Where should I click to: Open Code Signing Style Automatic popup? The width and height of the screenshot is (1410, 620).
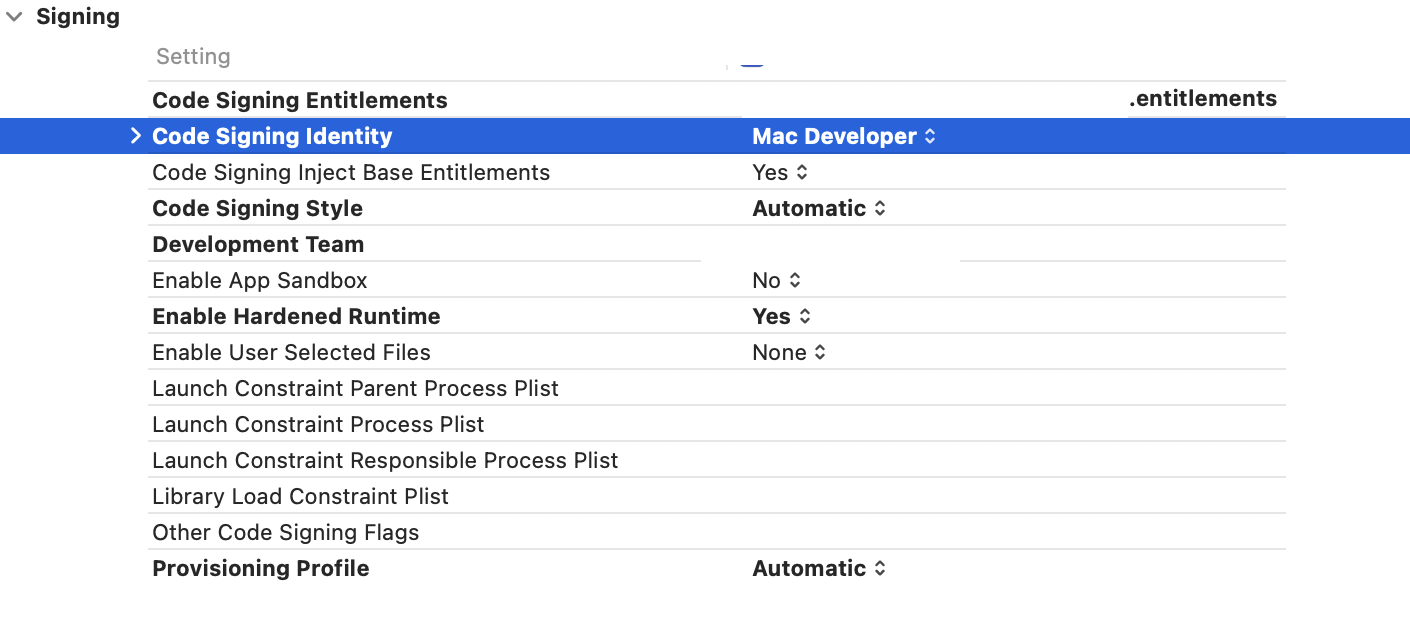(x=819, y=208)
